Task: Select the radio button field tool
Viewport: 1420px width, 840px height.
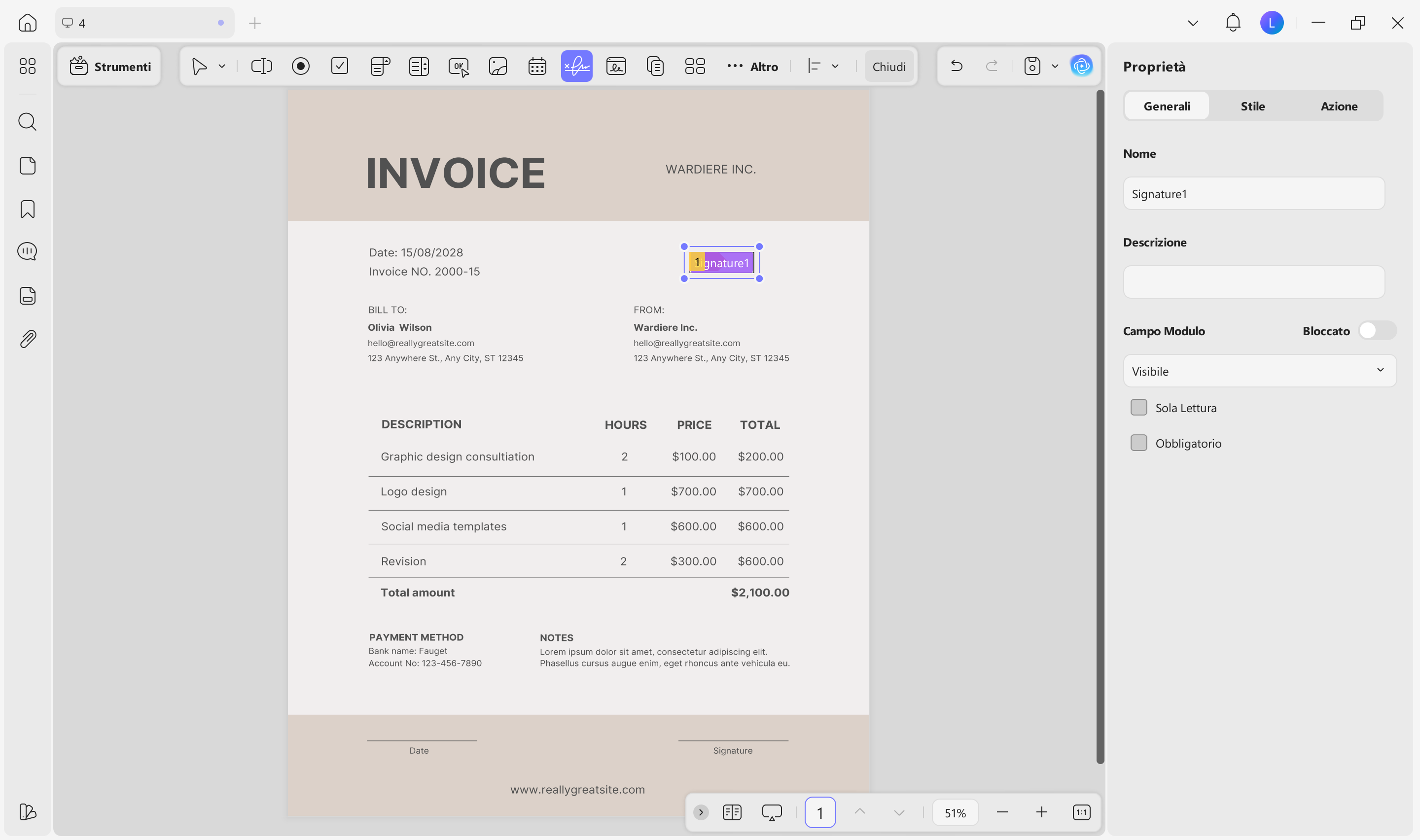Action: (301, 66)
